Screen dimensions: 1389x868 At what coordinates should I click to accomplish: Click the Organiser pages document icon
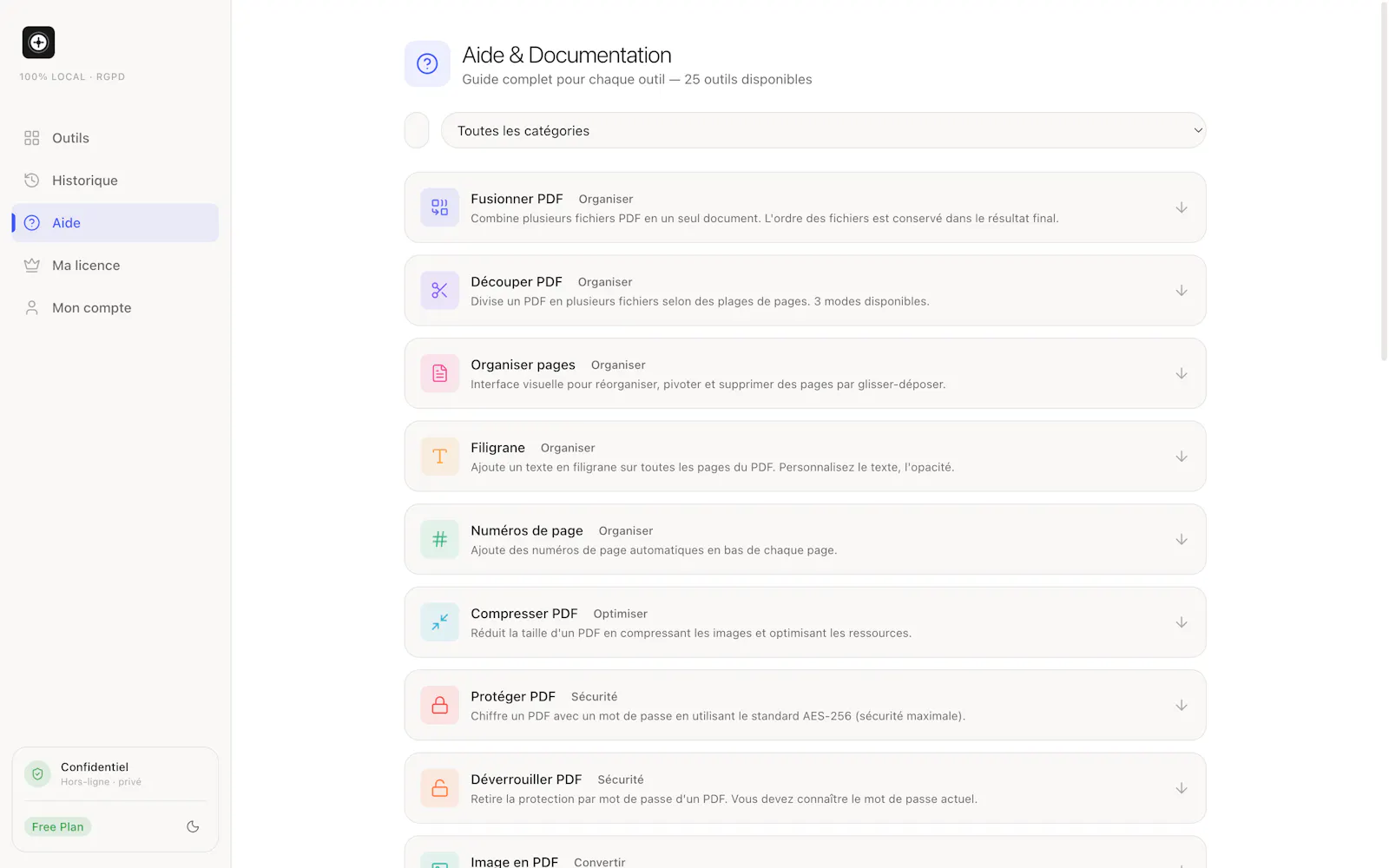440,373
